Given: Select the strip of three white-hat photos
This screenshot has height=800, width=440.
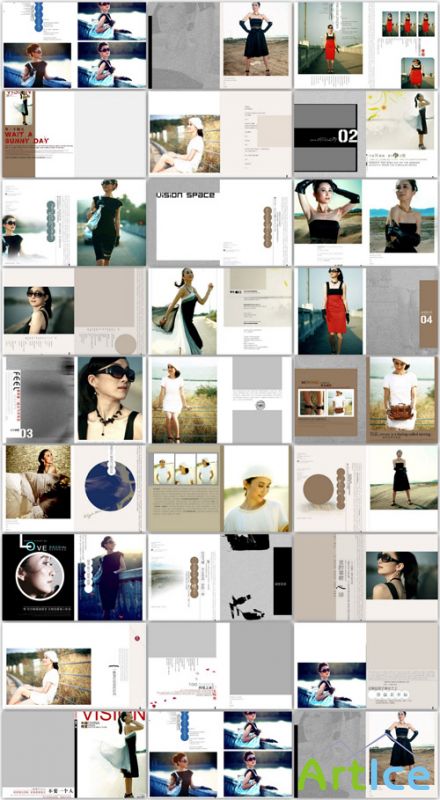Looking at the screenshot, I should (x=185, y=468).
